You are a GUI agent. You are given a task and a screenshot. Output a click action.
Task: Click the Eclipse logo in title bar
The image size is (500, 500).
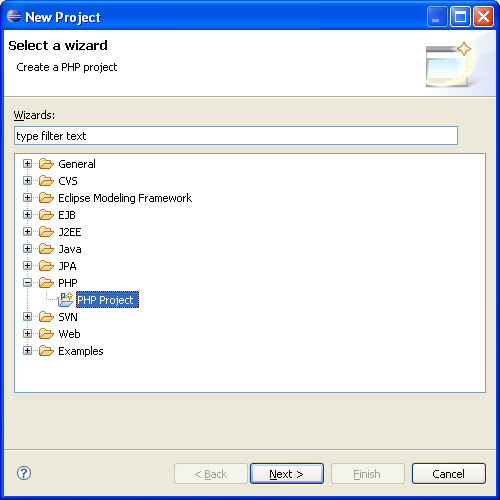tap(14, 16)
